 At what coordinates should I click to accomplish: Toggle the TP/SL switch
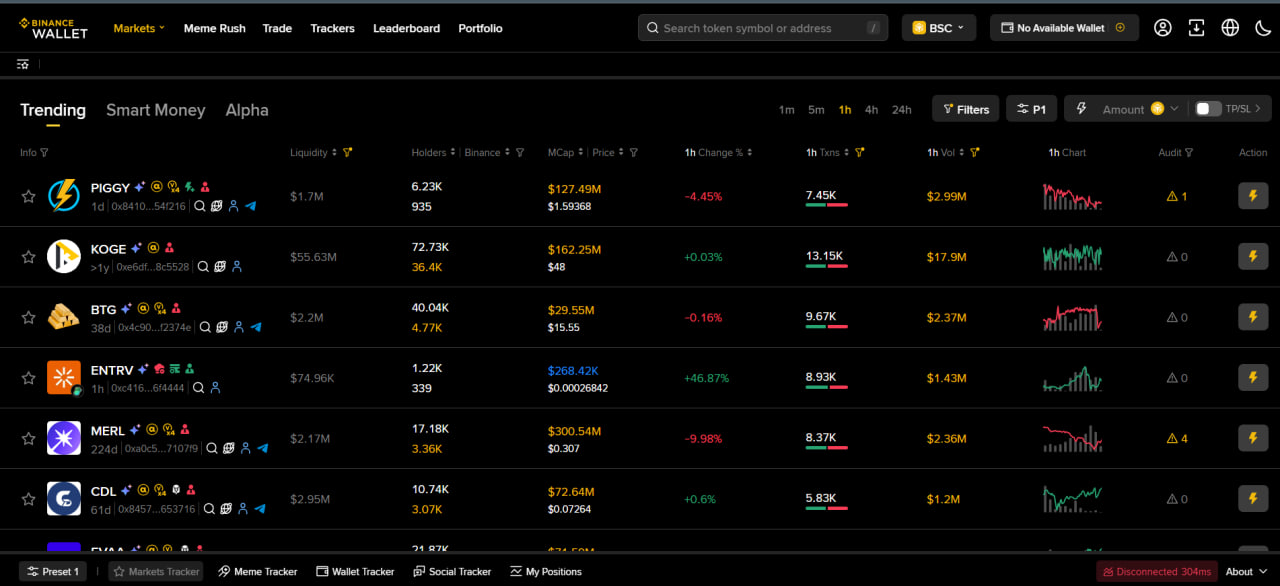coord(1208,109)
